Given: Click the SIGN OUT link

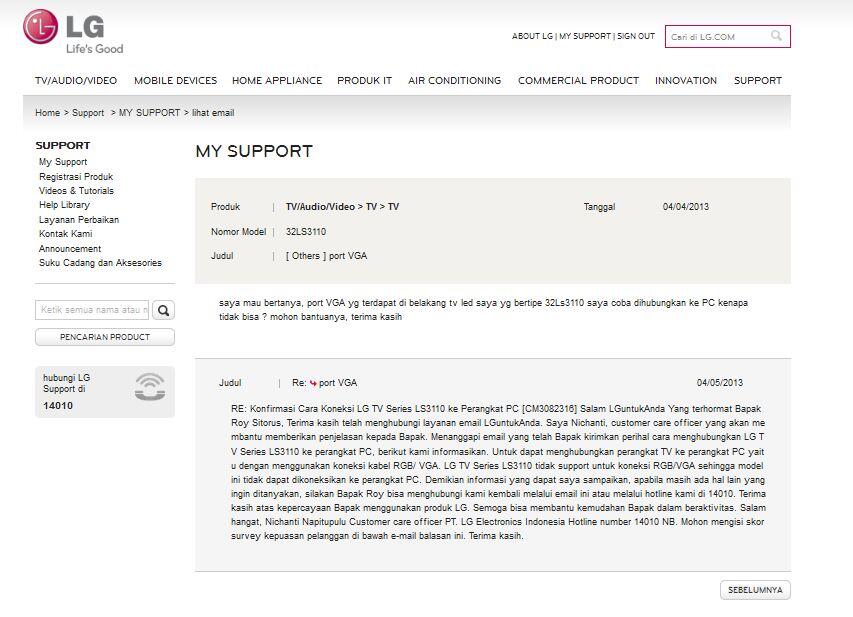Looking at the screenshot, I should (636, 36).
